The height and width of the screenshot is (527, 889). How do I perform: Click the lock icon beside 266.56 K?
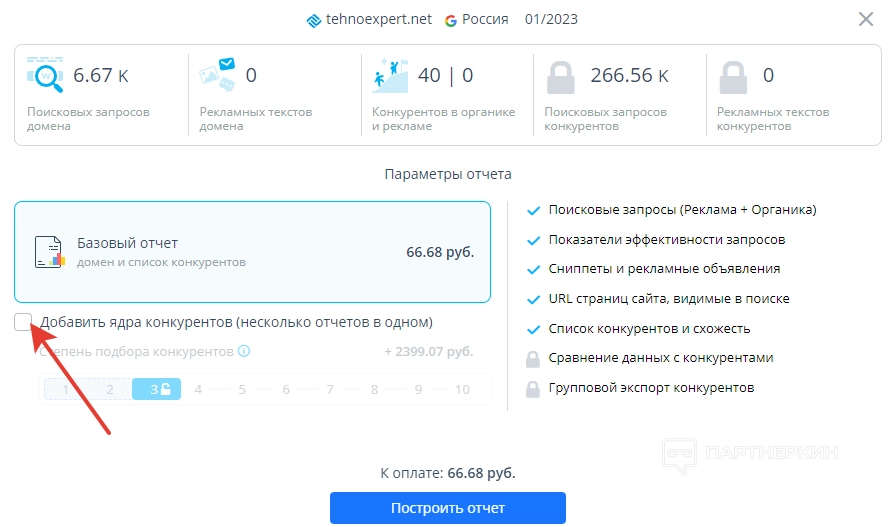click(x=560, y=76)
